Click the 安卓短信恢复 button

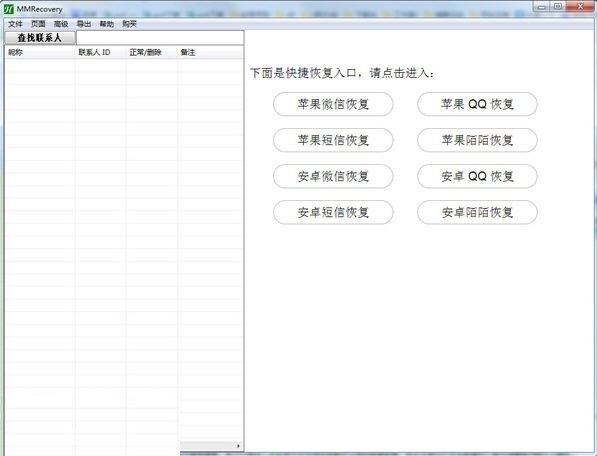tap(333, 212)
